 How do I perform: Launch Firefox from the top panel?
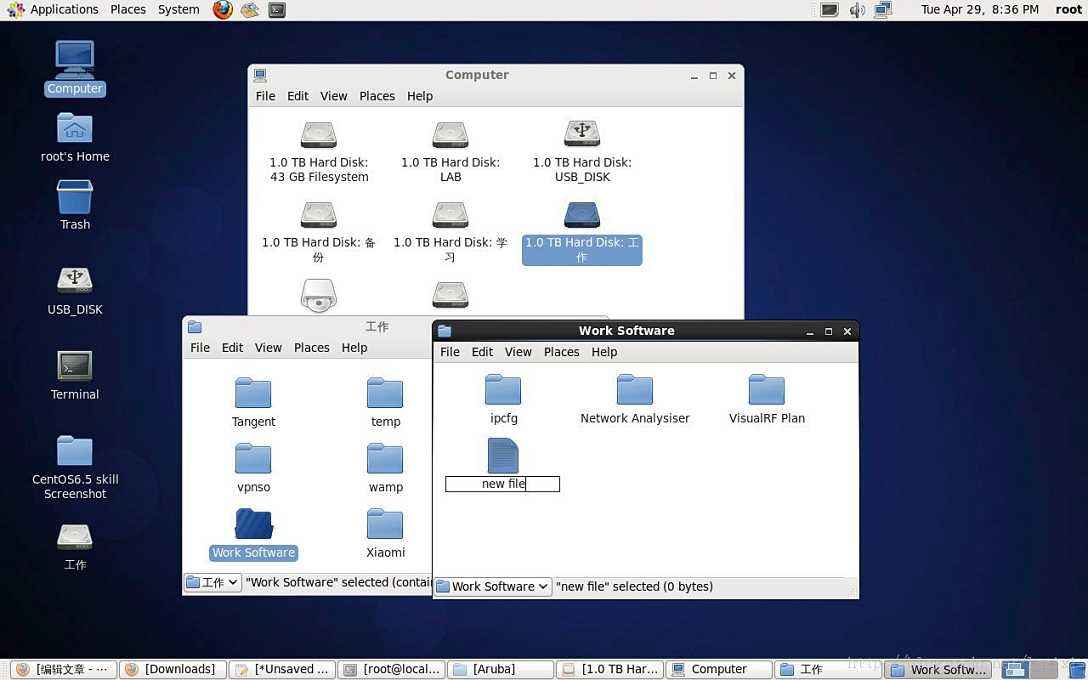pos(223,10)
